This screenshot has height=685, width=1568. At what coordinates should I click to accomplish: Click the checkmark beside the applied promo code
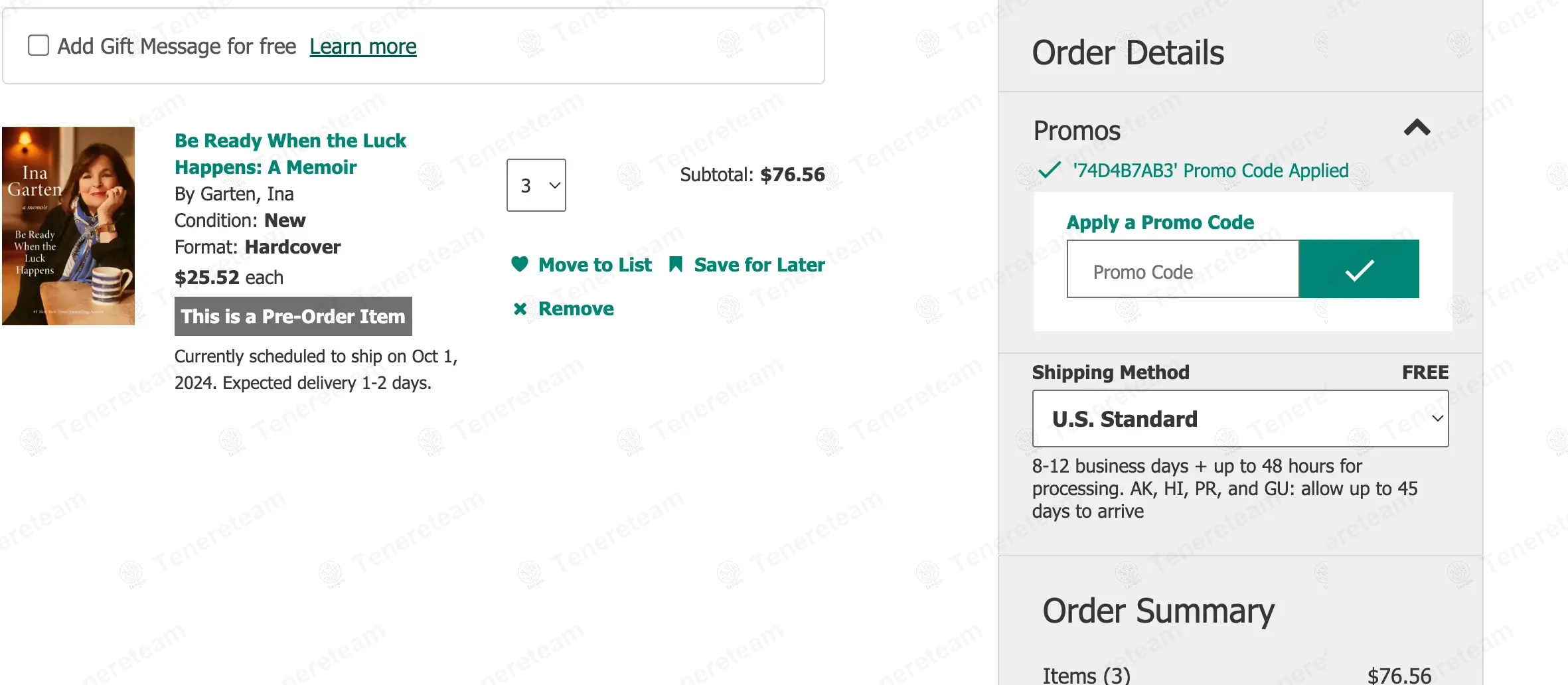[1050, 171]
